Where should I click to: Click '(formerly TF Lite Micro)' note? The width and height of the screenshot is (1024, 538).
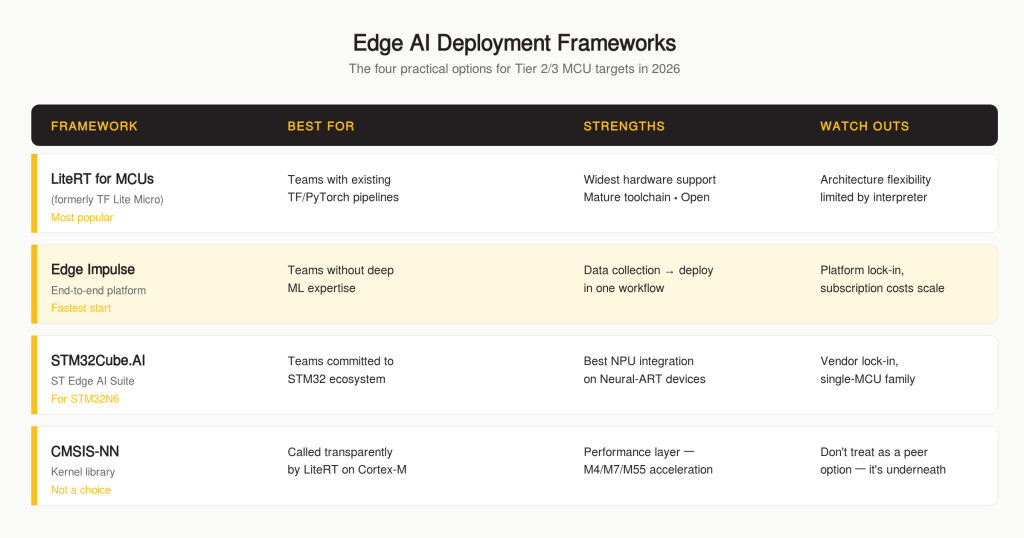[x=107, y=199]
